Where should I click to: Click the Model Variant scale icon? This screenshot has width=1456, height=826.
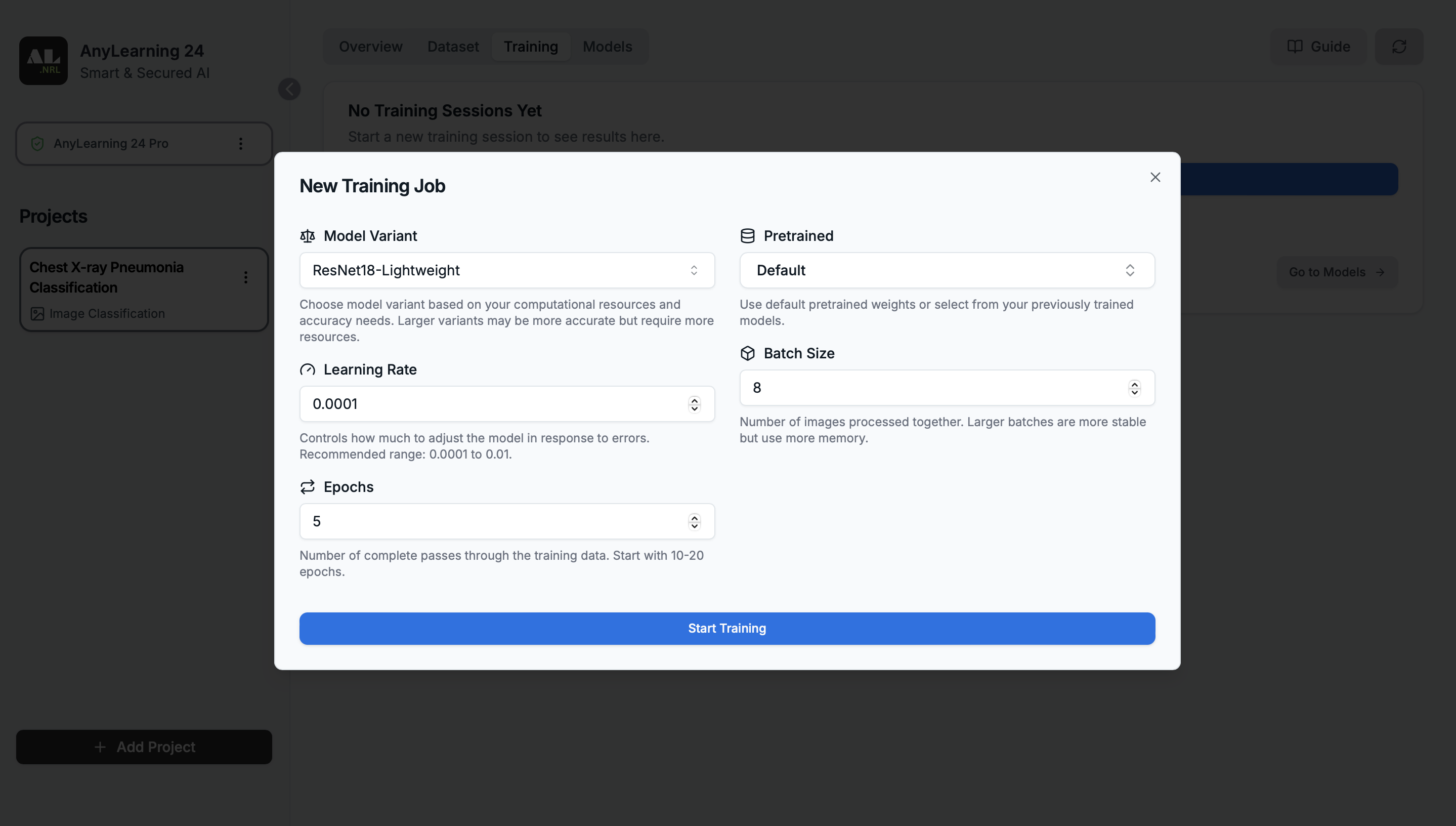point(308,236)
